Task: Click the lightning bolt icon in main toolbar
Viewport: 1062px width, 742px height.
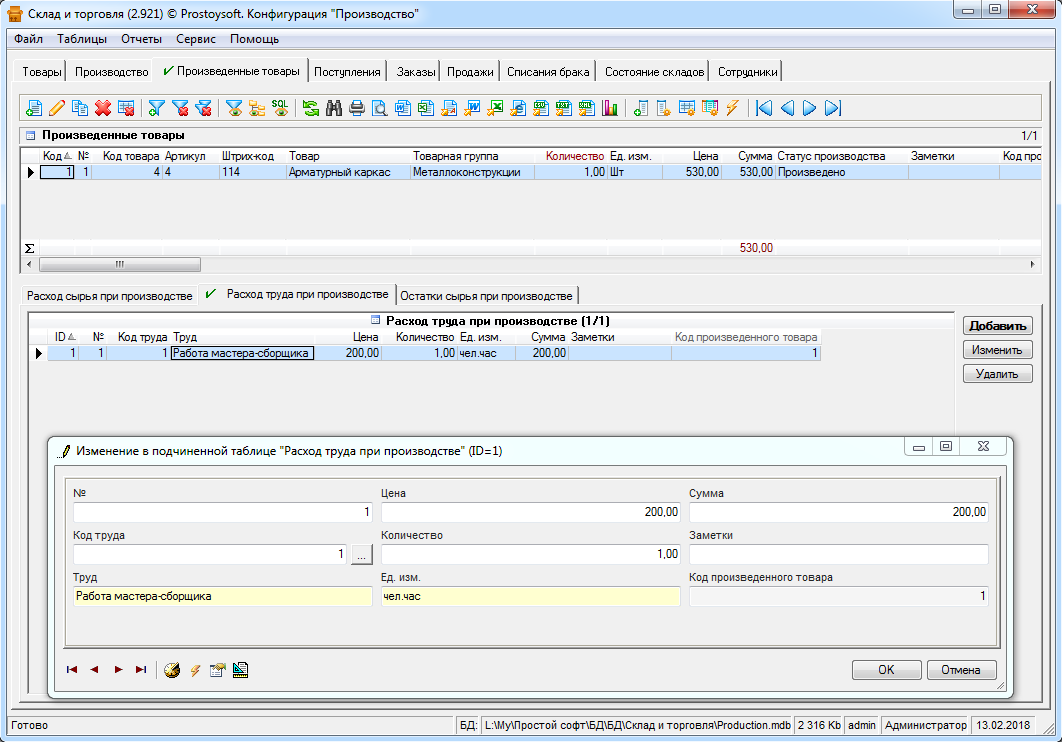Action: coord(733,108)
